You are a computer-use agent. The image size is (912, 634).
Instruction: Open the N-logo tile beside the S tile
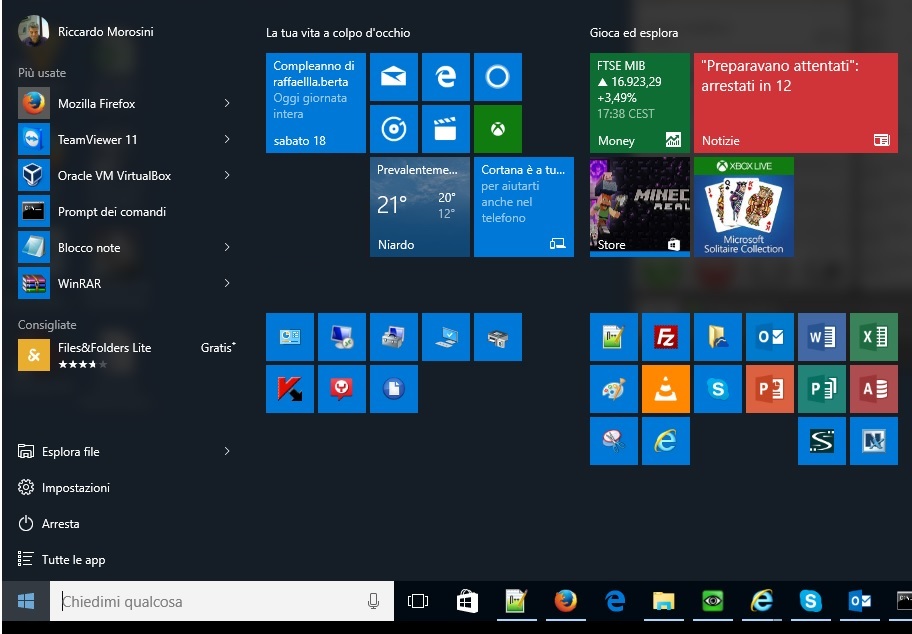tap(874, 441)
